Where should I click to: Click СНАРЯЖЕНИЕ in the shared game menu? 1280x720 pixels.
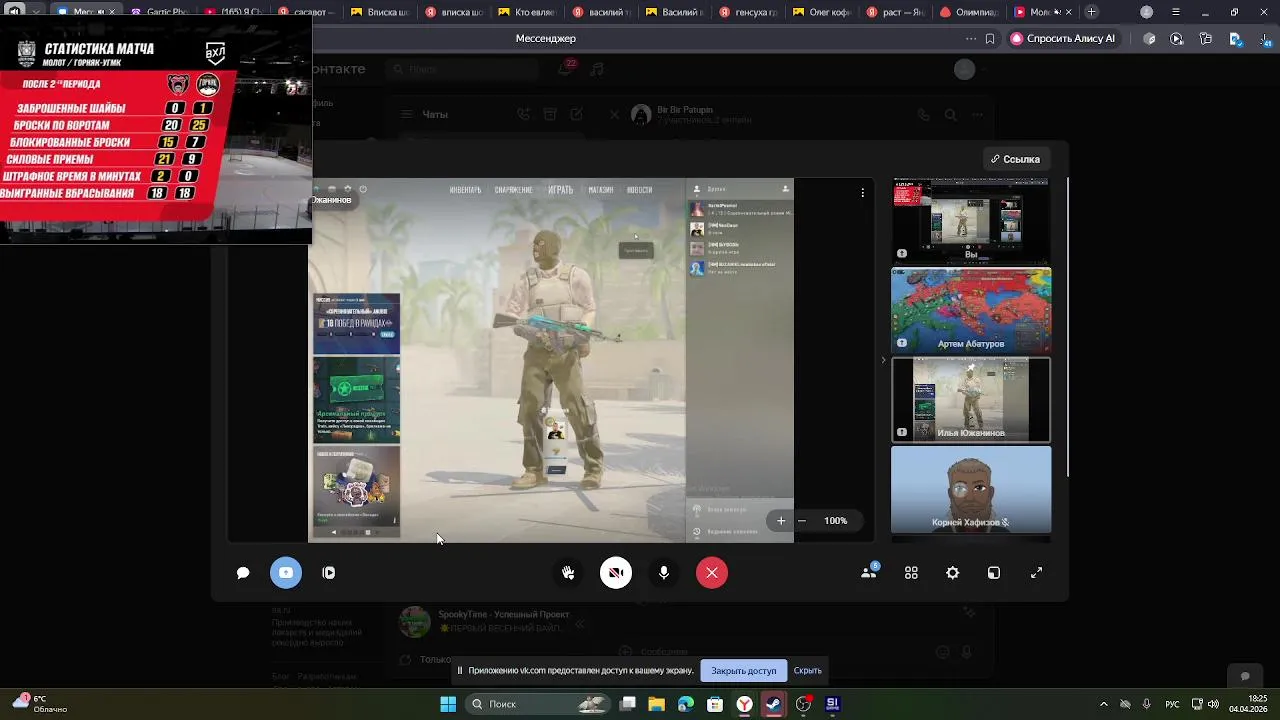513,190
